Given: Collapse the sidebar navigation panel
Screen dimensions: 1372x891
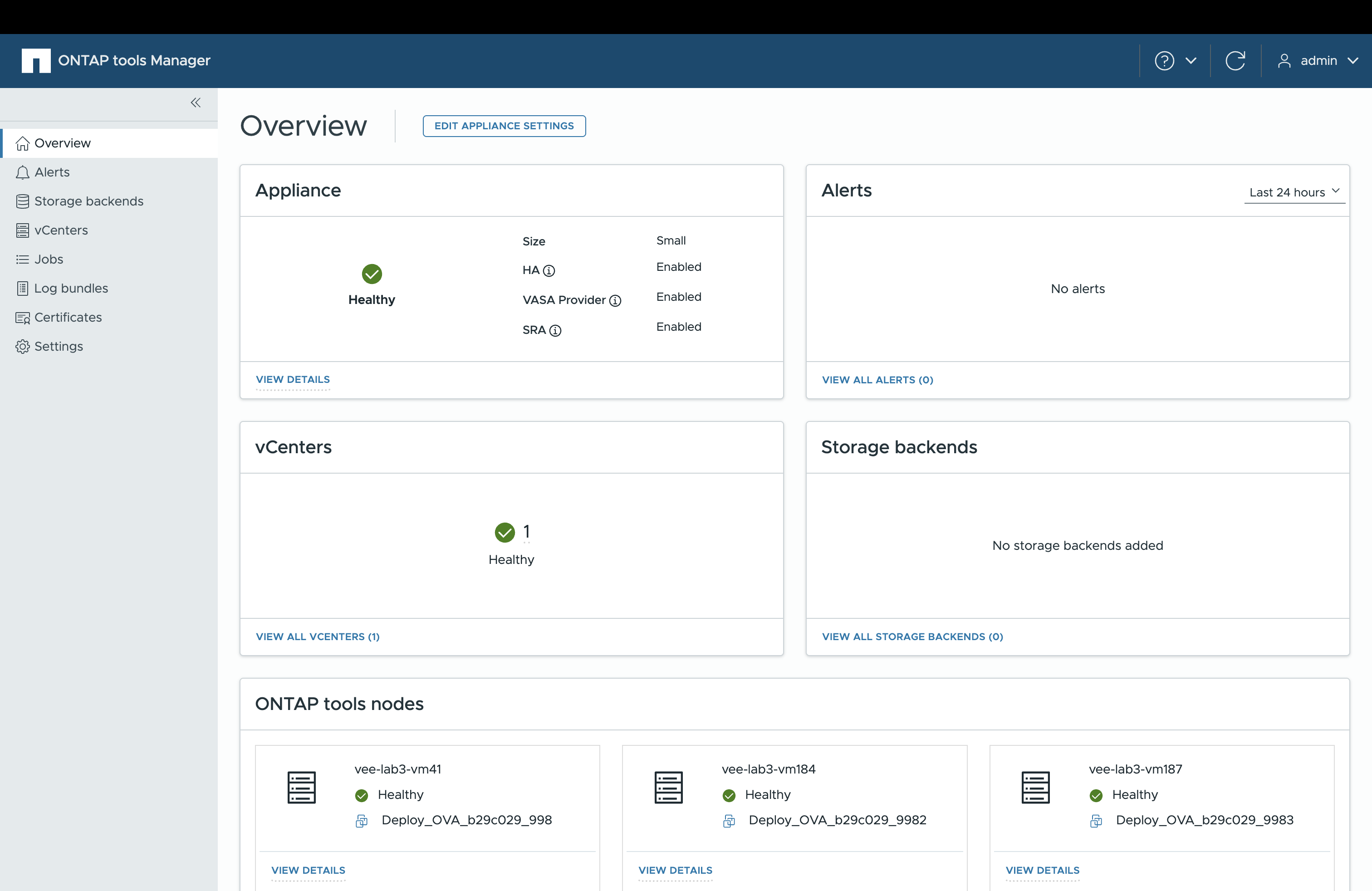Looking at the screenshot, I should (196, 103).
